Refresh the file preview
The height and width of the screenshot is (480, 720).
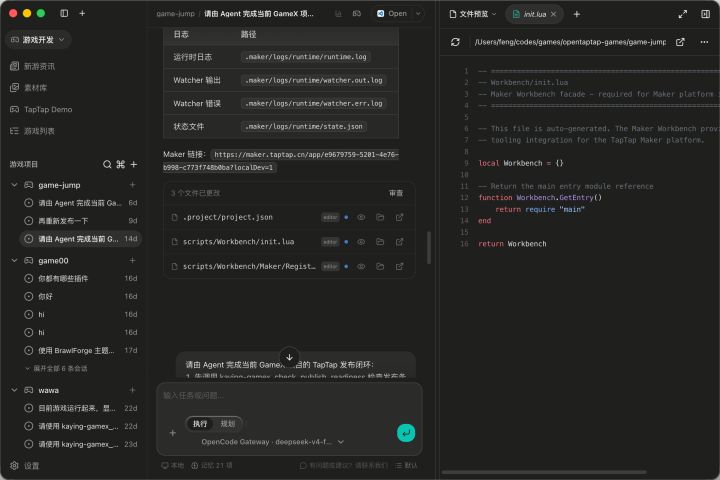pos(455,42)
